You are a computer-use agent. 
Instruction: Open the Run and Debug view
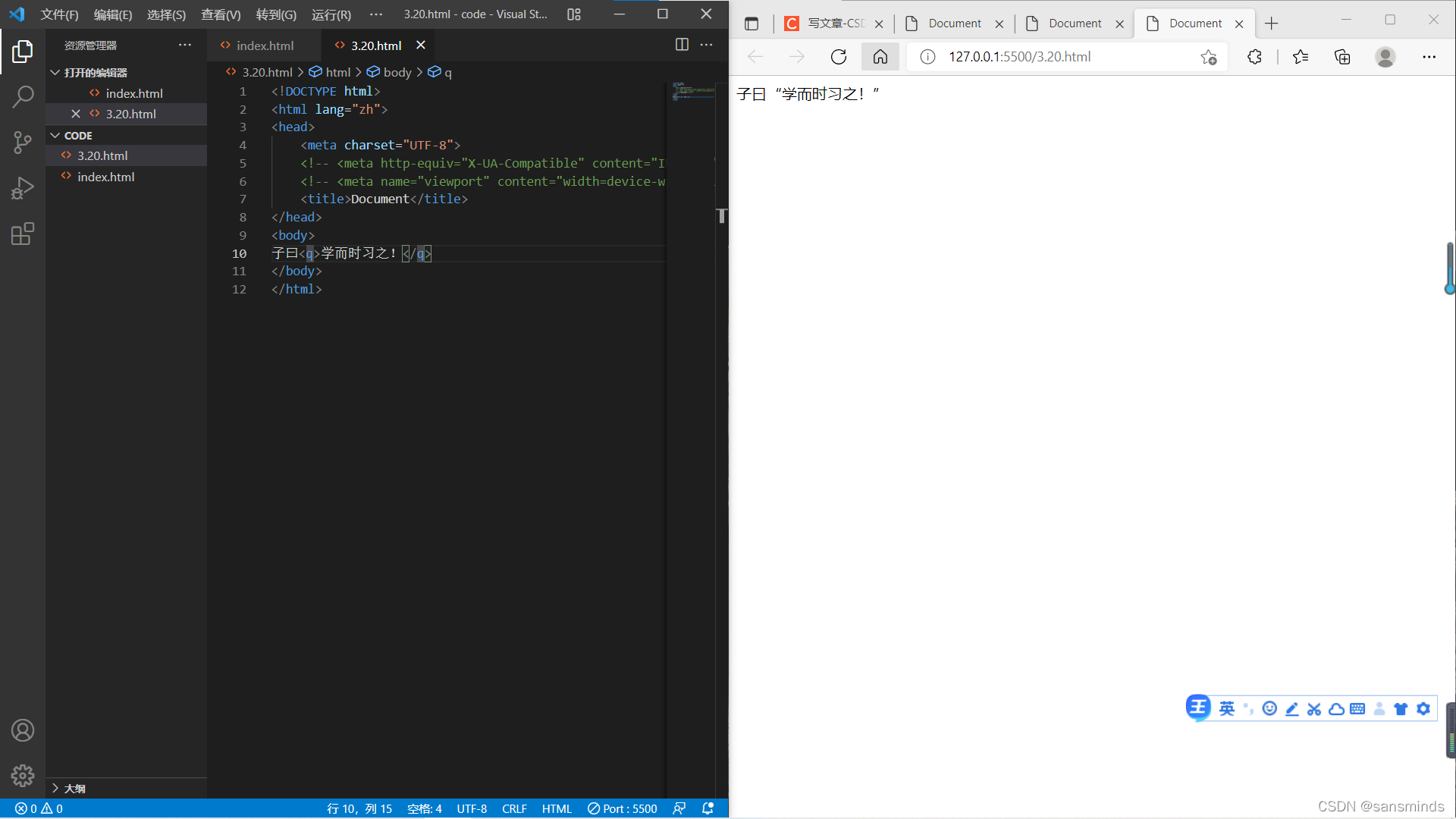23,188
